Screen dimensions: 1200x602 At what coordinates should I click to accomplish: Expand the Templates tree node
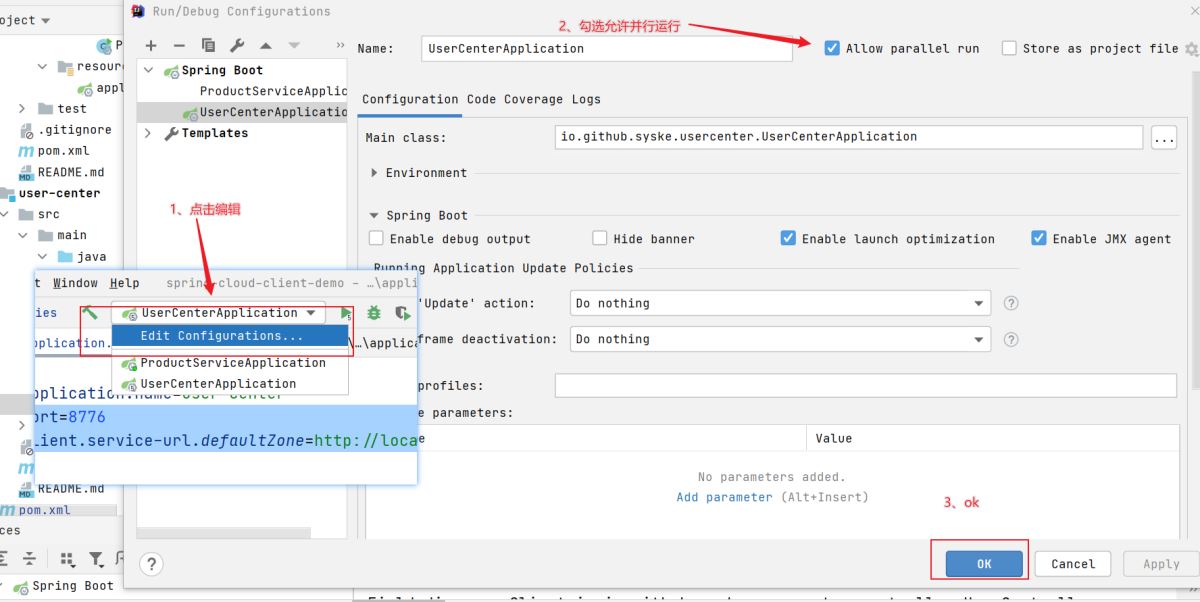tap(148, 133)
